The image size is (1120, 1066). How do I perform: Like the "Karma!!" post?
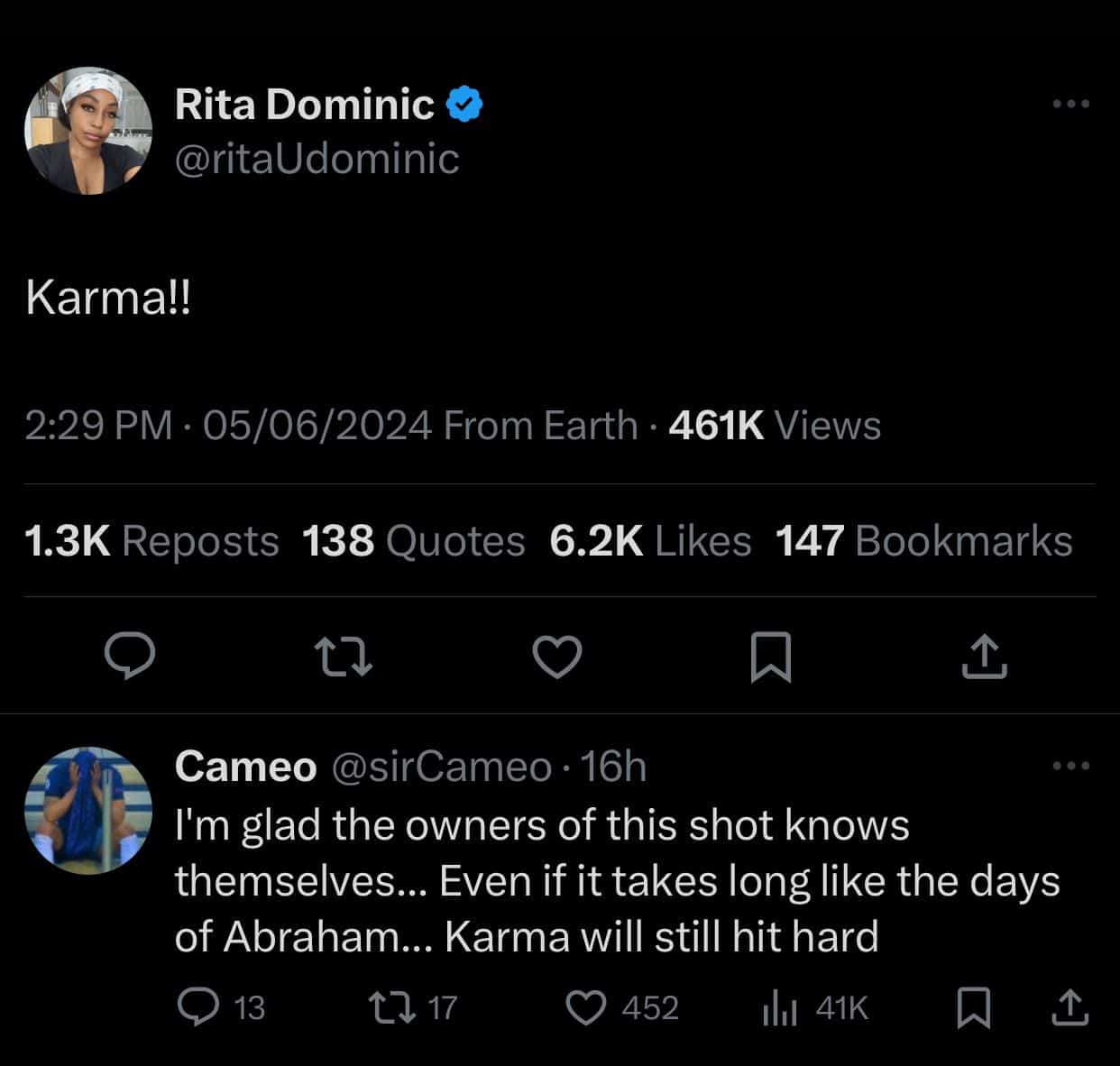click(x=557, y=657)
